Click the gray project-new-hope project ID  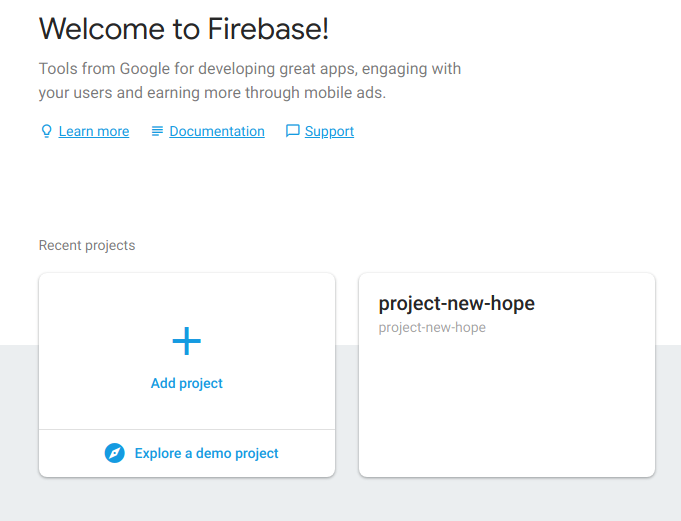point(432,327)
